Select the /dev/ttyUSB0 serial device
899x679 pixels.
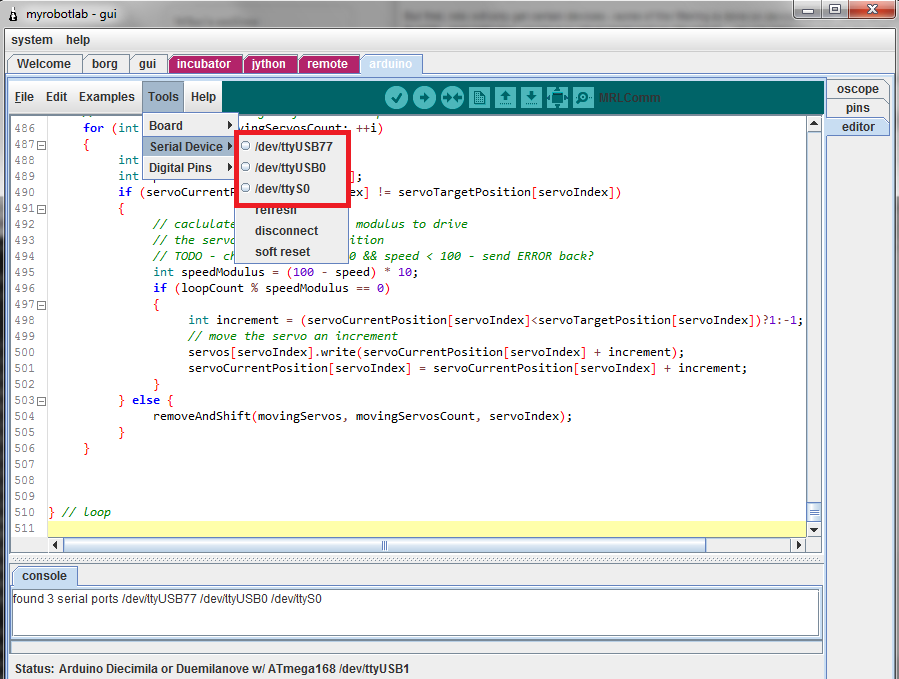[x=292, y=167]
